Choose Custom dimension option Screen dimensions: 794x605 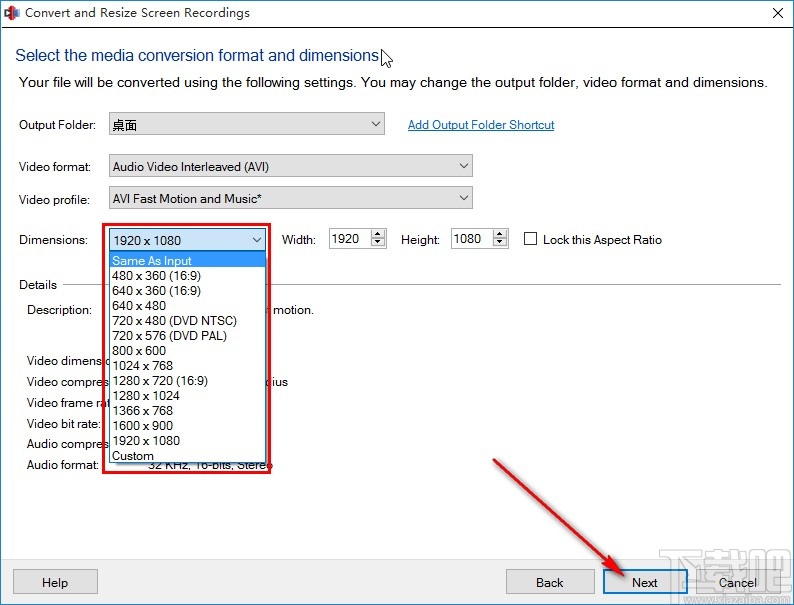(187, 455)
